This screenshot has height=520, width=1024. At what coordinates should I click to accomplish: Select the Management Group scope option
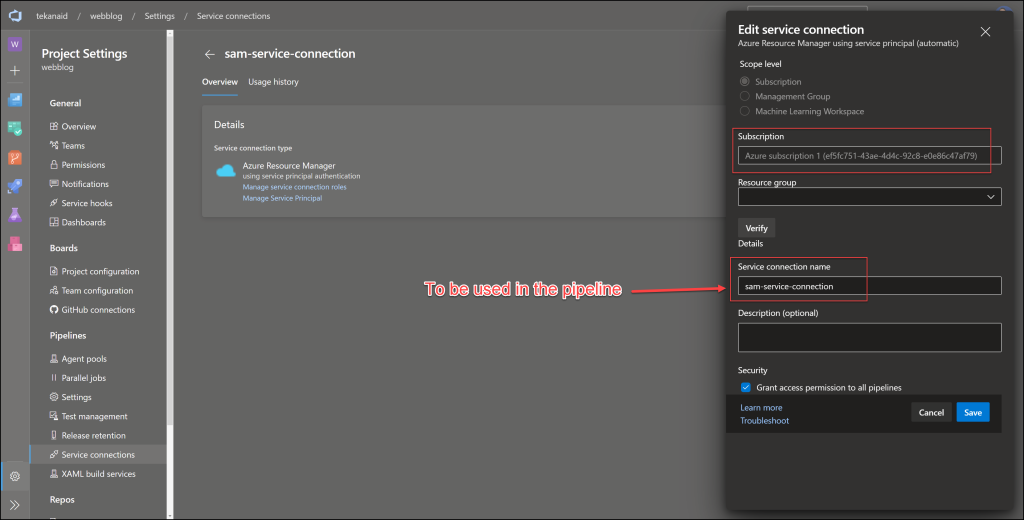[x=745, y=97]
